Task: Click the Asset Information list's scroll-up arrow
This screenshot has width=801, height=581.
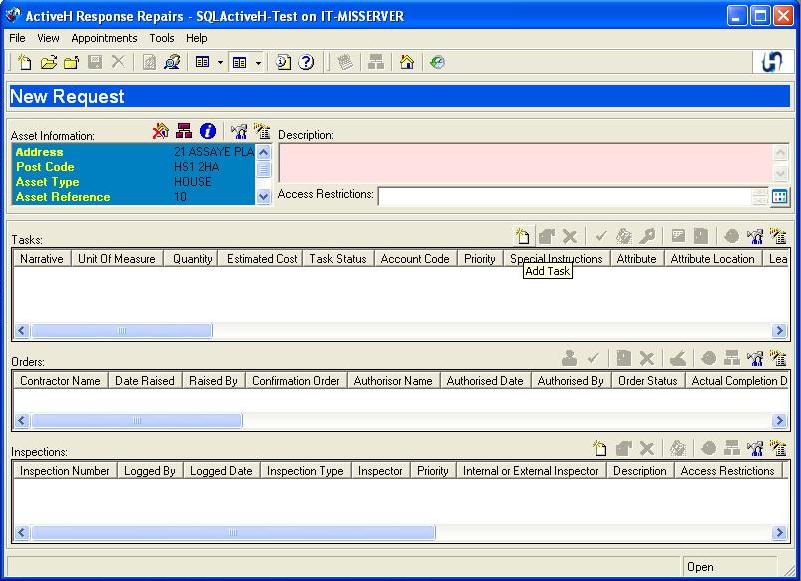Action: click(x=264, y=152)
